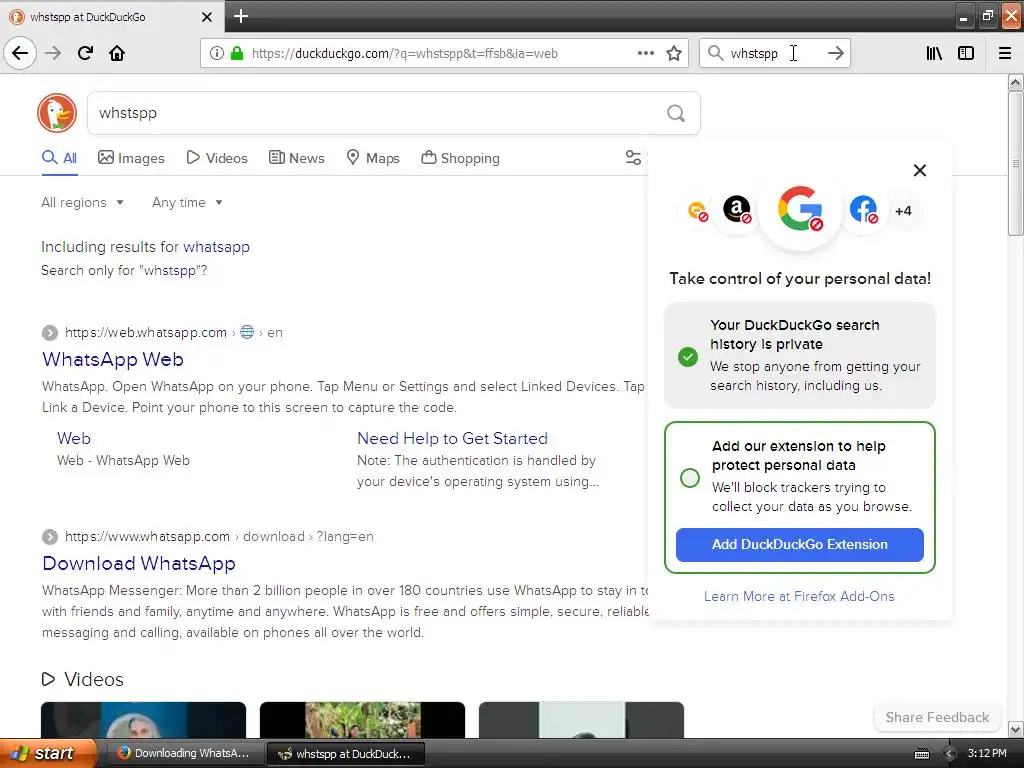Screen dimensions: 1024x768
Task: Switch to the Videos tab
Action: 217,158
